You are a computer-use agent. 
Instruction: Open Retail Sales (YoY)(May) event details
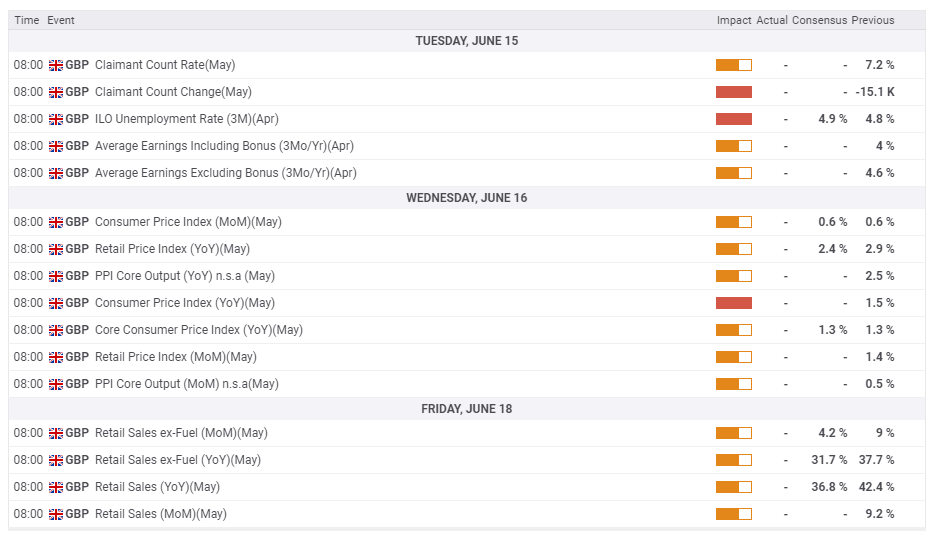click(x=157, y=487)
